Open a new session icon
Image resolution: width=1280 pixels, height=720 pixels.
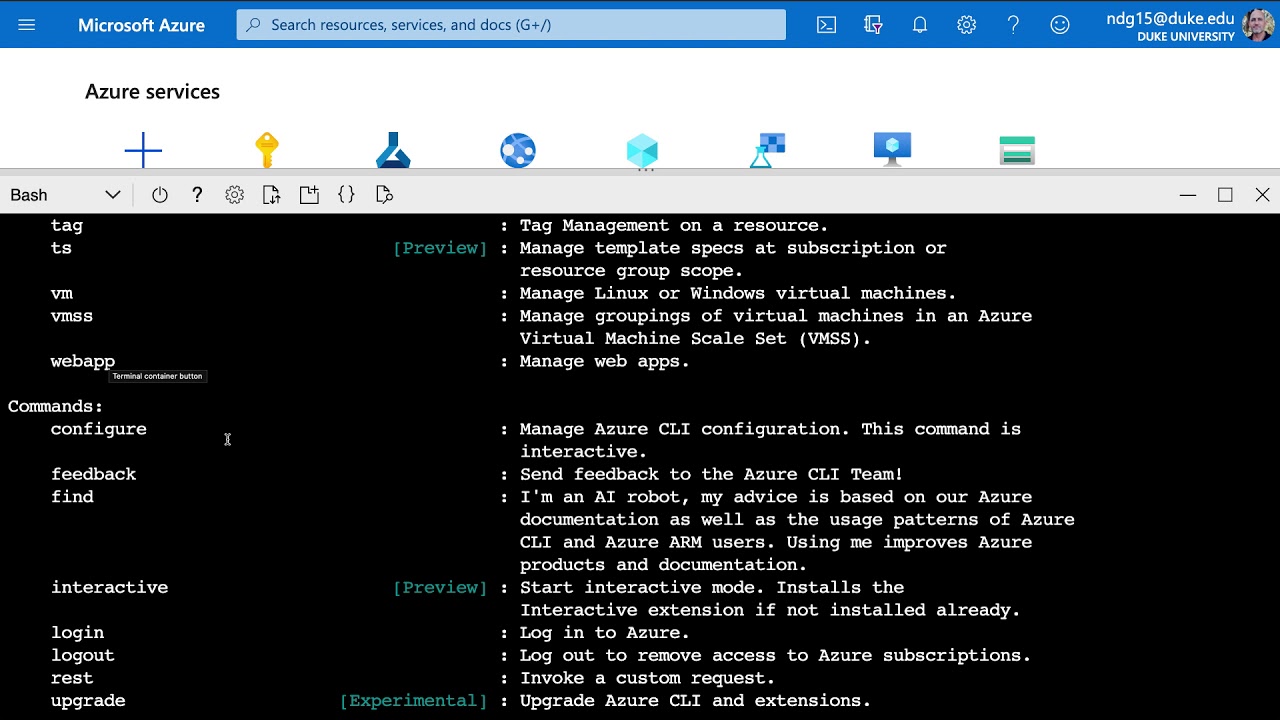309,195
